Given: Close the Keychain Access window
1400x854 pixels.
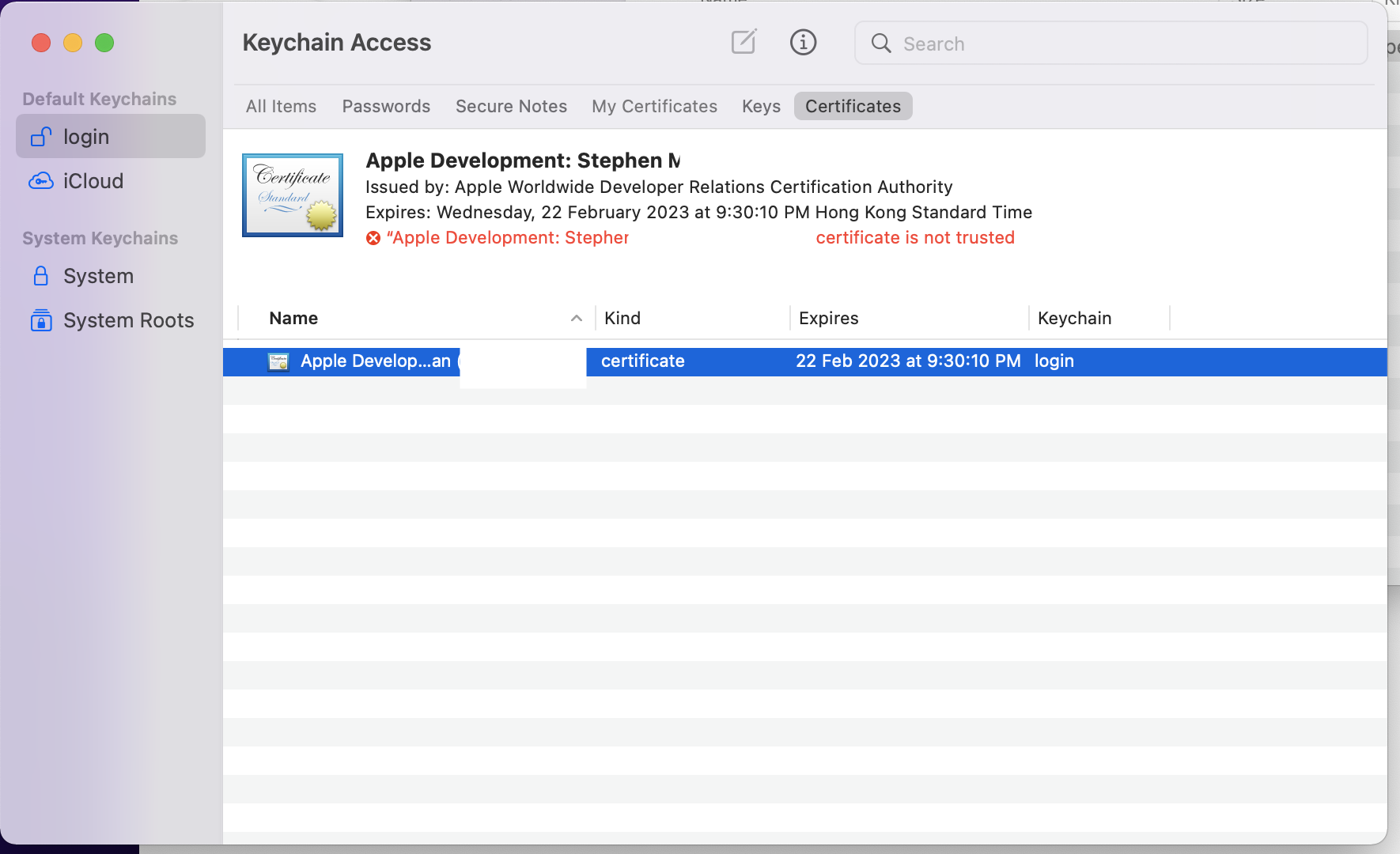Looking at the screenshot, I should (x=41, y=43).
